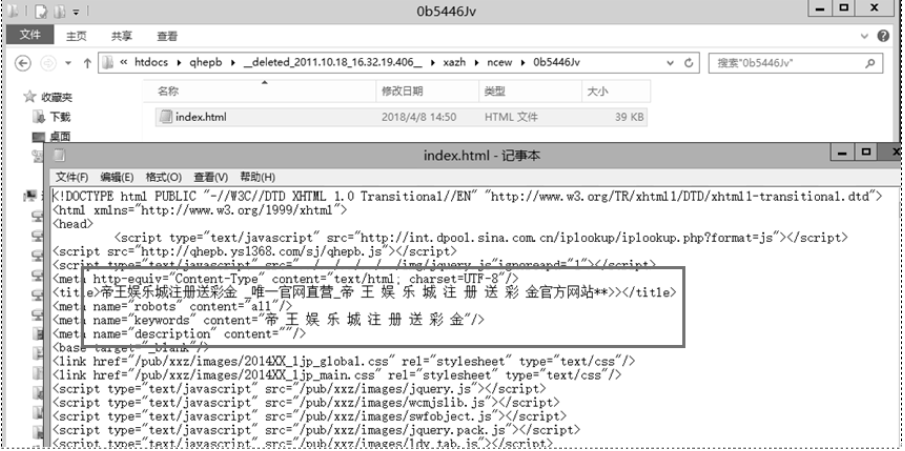
Task: Sort files by 名称 column
Action: (259, 91)
